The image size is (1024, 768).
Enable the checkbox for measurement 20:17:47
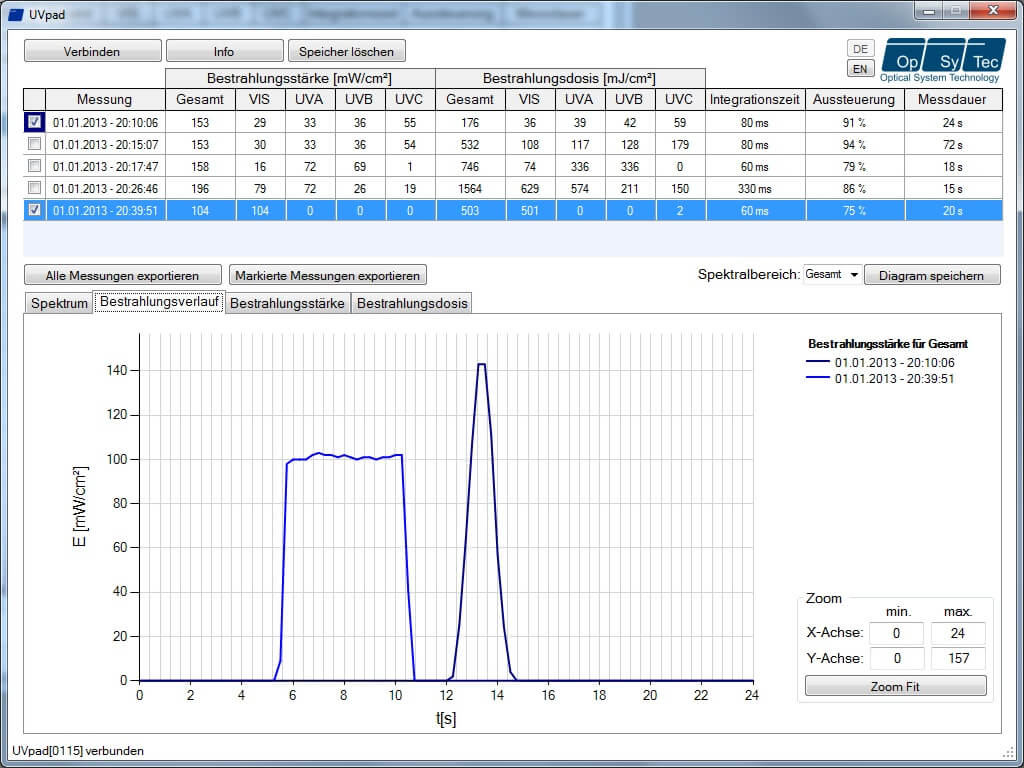pyautogui.click(x=36, y=166)
